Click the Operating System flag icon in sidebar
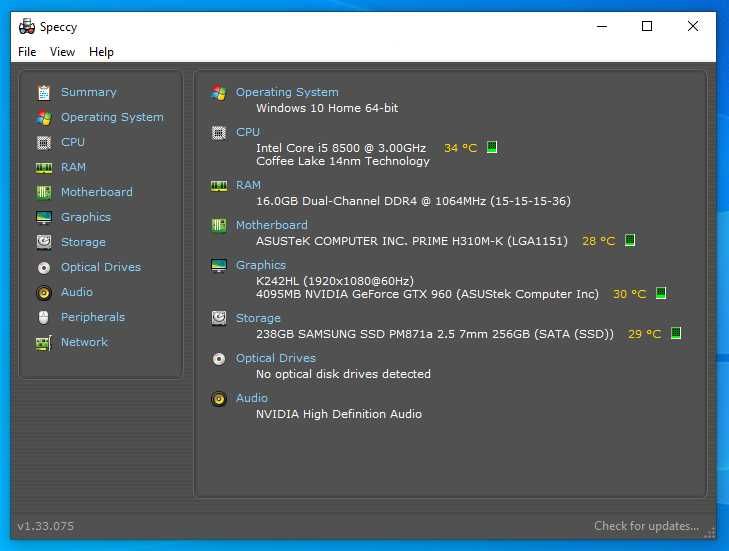 44,118
